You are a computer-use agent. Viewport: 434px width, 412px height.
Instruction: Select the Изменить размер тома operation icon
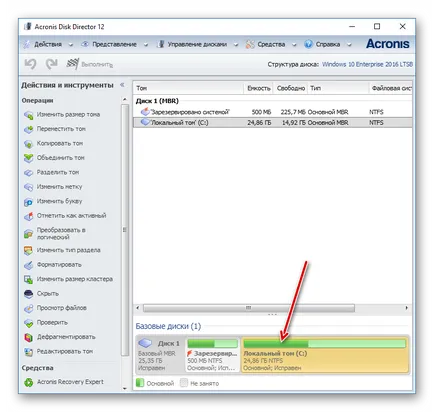pos(29,115)
